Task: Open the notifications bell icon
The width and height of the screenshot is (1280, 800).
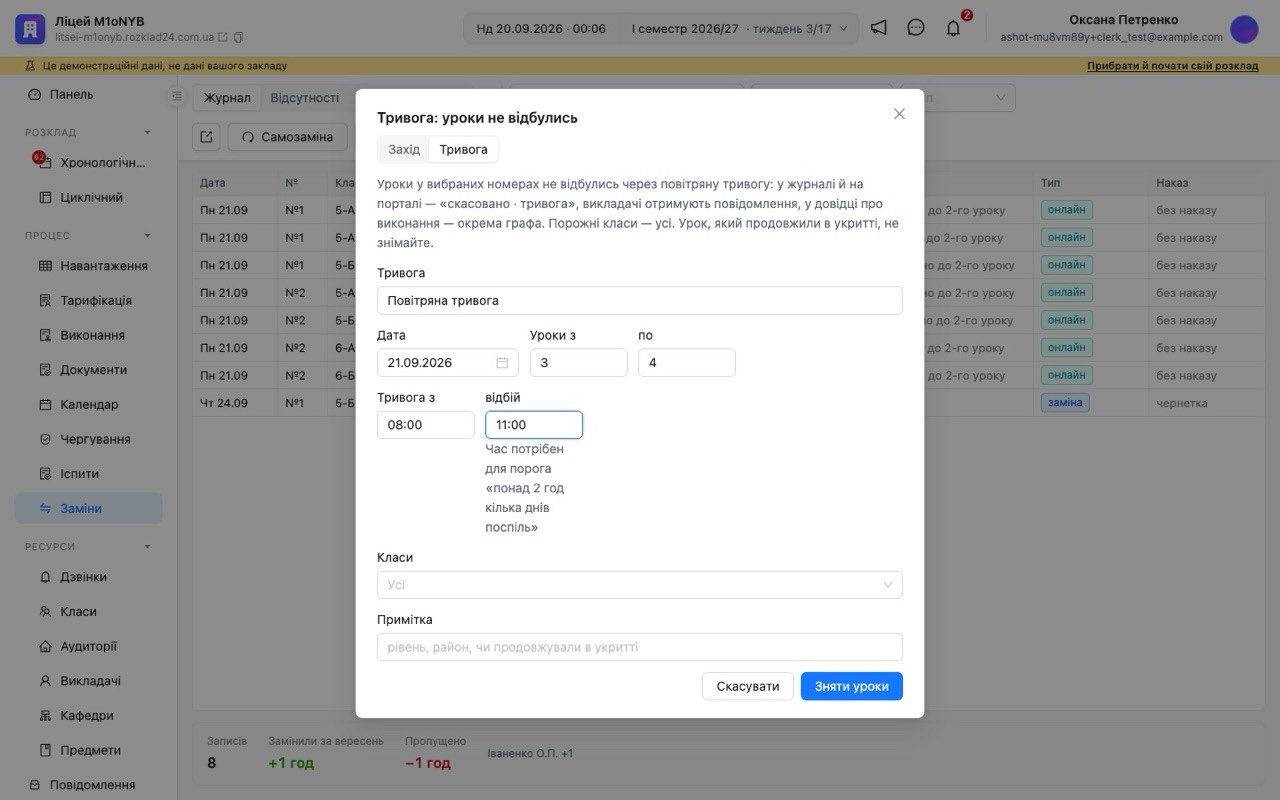Action: coord(953,28)
